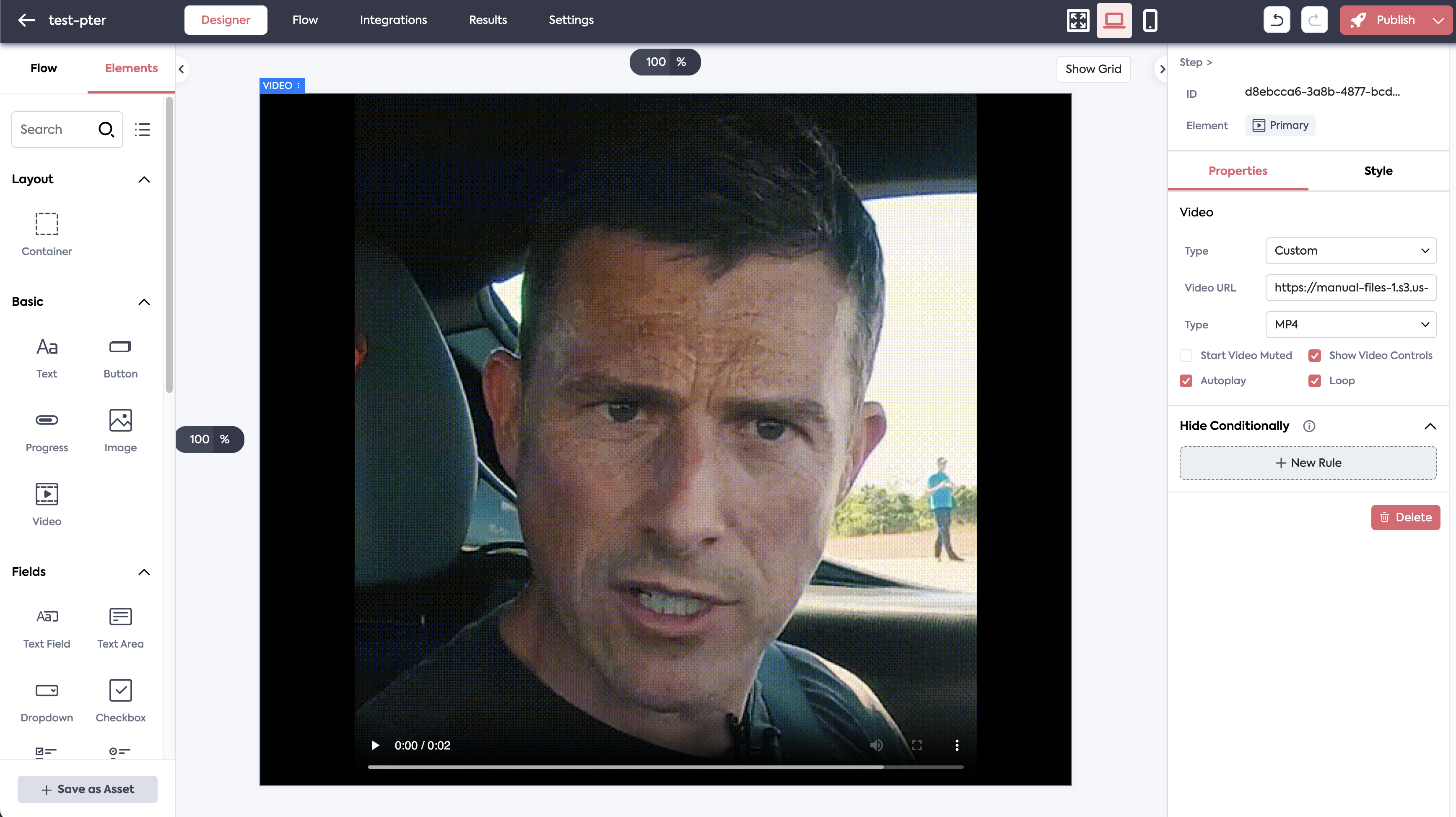Open the elements list view icon

point(143,130)
